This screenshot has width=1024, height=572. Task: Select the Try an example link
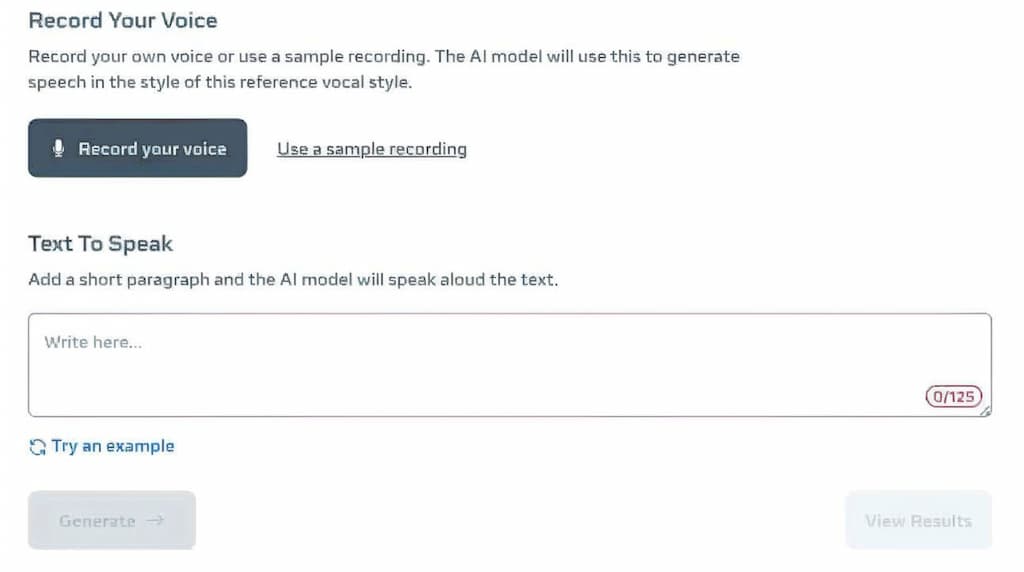[x=112, y=446]
